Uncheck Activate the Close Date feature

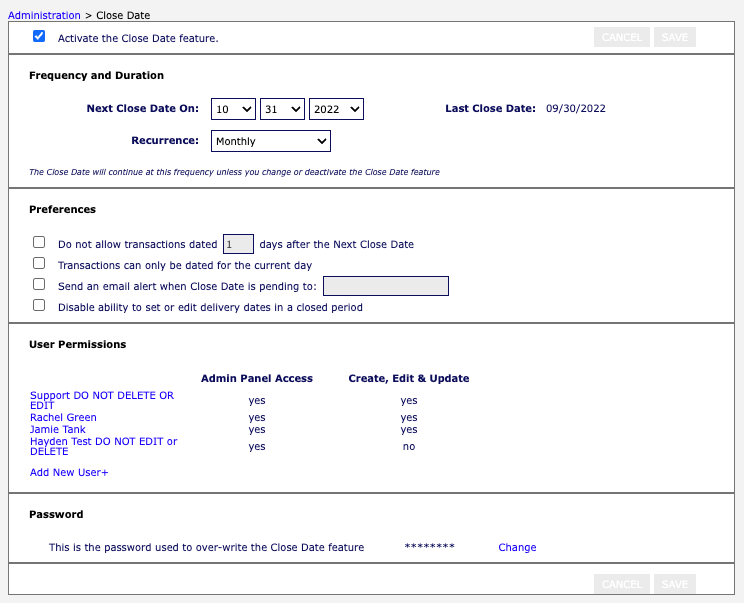(39, 36)
